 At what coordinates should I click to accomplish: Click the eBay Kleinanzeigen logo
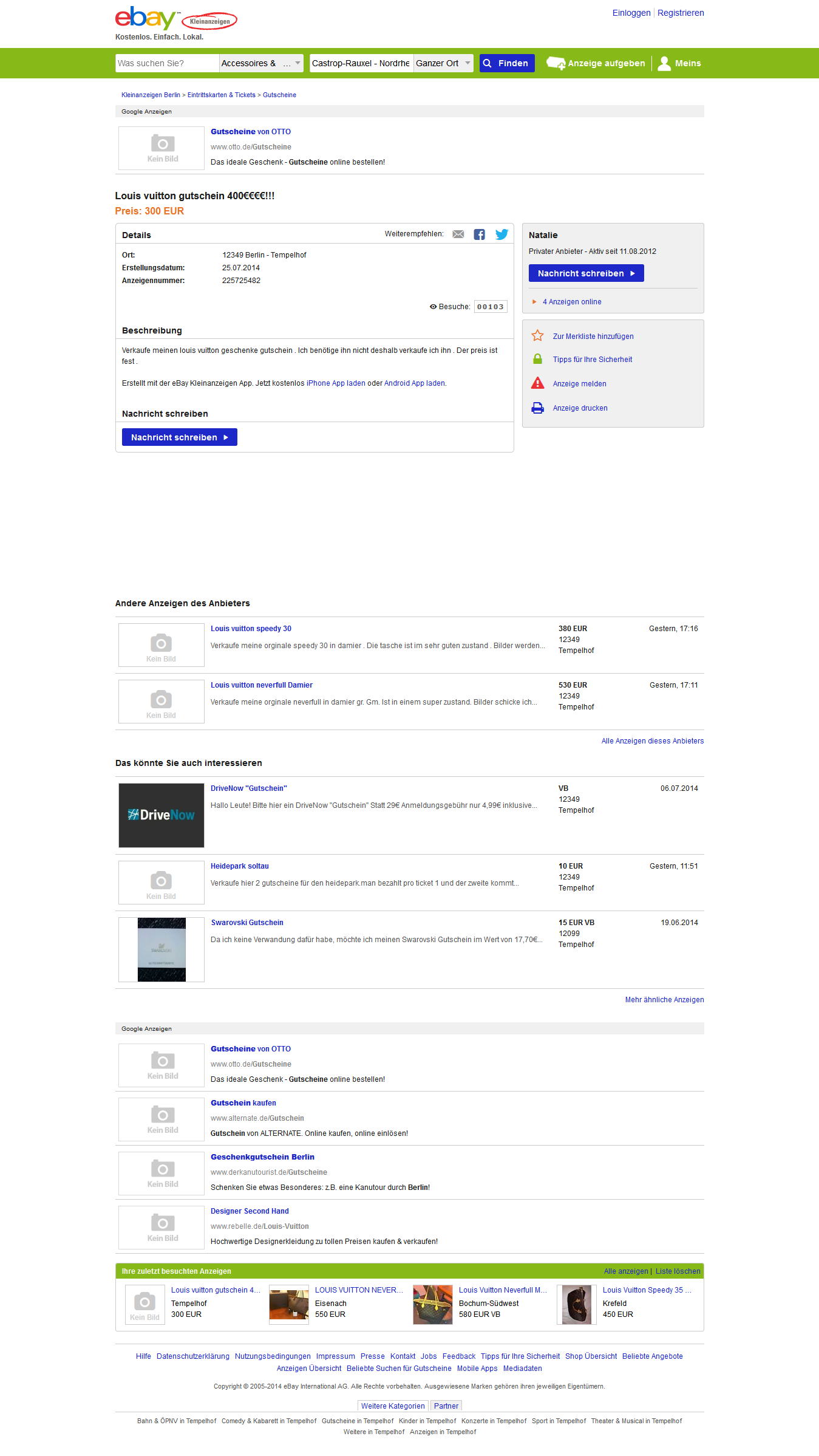(x=176, y=19)
